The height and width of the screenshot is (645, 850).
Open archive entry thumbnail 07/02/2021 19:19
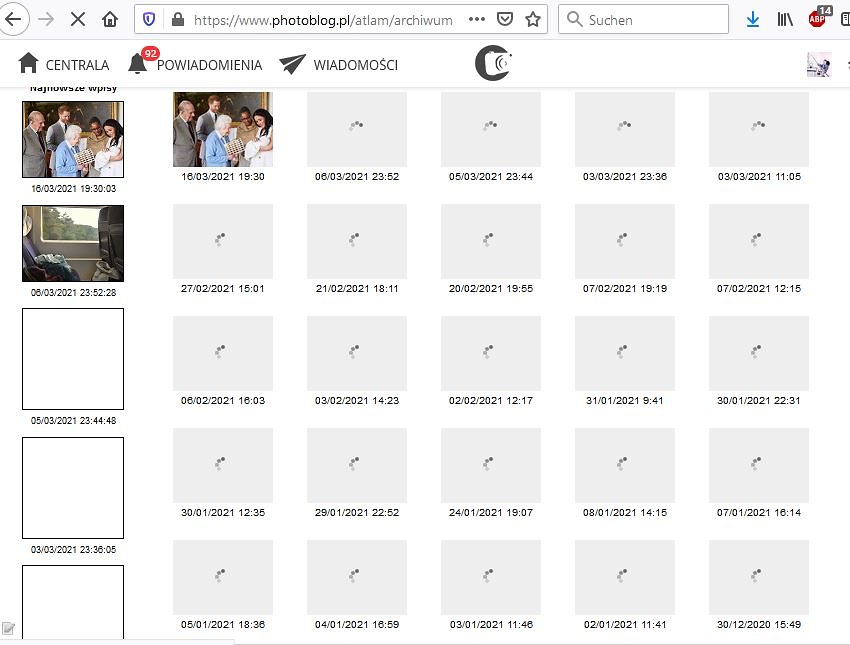pos(624,241)
